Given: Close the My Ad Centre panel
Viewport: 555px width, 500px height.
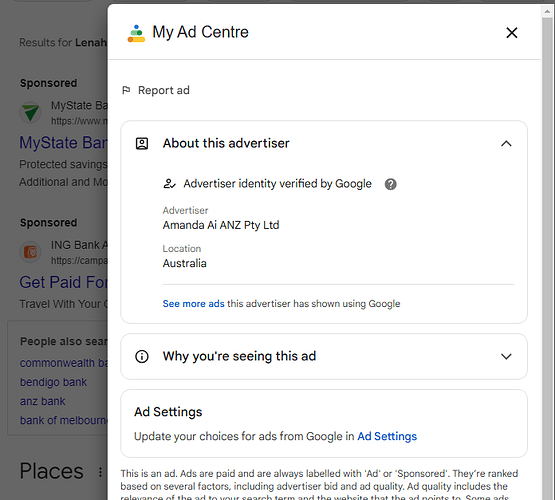Looking at the screenshot, I should point(511,33).
